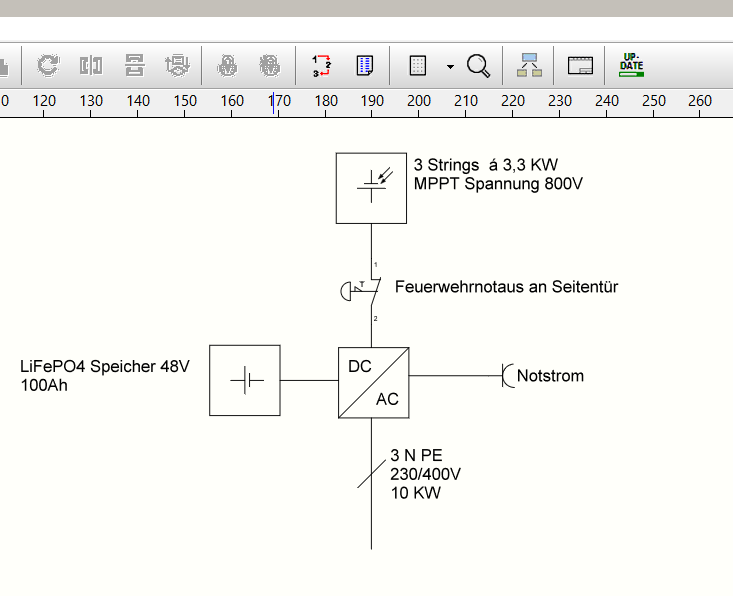Open the blue list document icon
Viewport: 733px width, 596px height.
coord(365,65)
